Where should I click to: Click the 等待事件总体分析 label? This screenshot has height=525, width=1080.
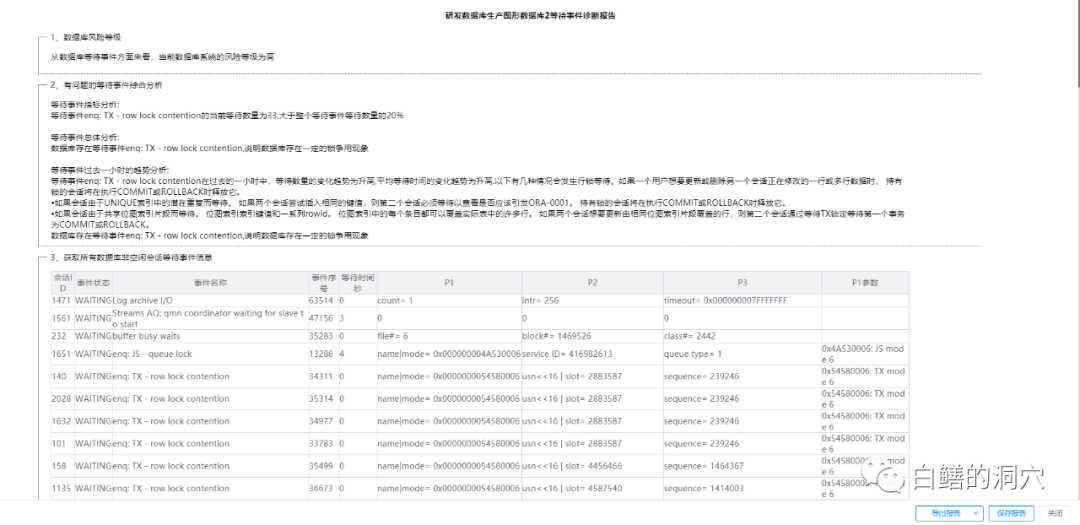85,137
